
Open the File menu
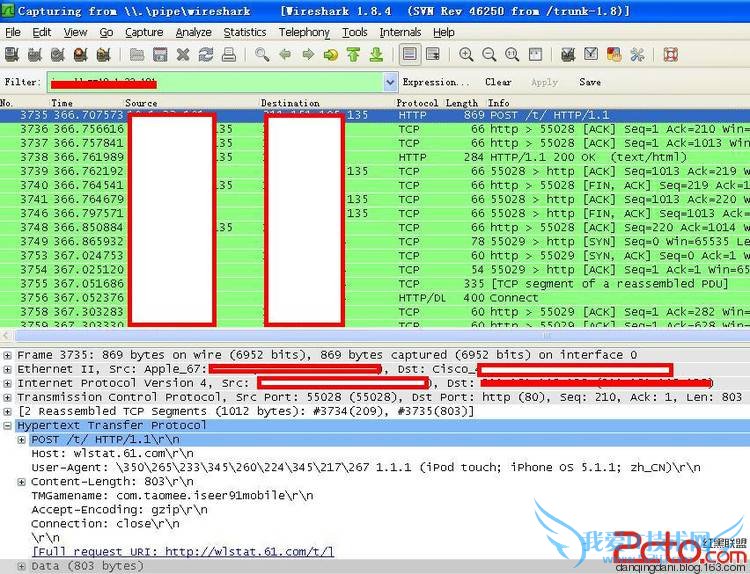13,32
